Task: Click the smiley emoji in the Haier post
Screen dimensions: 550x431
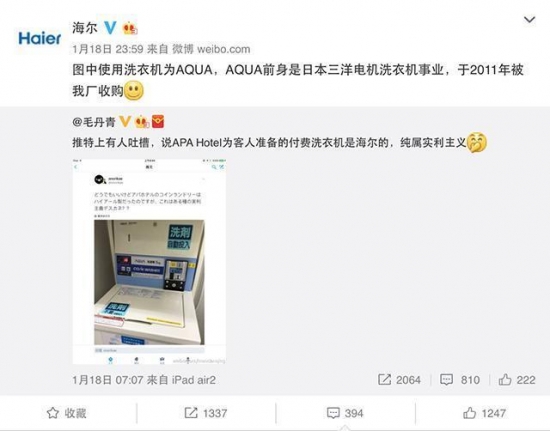Action: pos(134,91)
